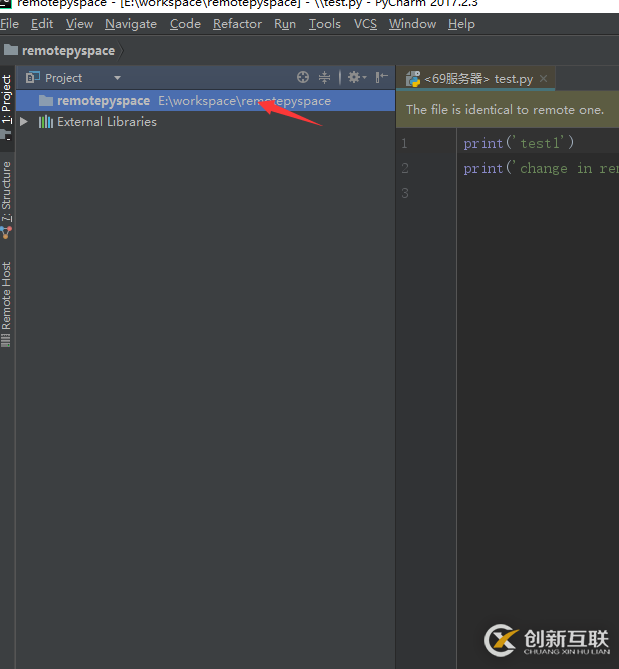Click the libraries icon beside External Libraries
Screen dimensions: 619x669
click(x=46, y=122)
